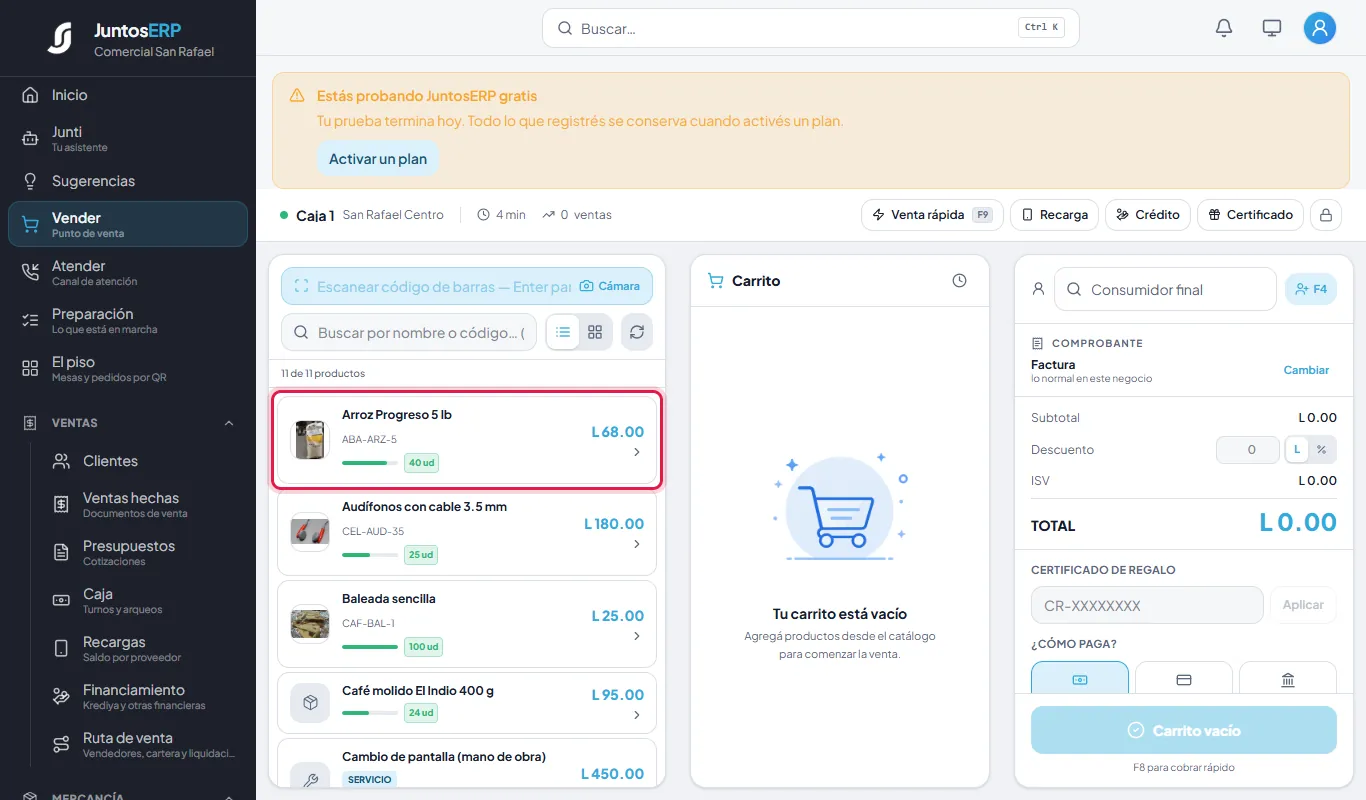Click the Recarga button
The width and height of the screenshot is (1366, 800).
(1055, 215)
